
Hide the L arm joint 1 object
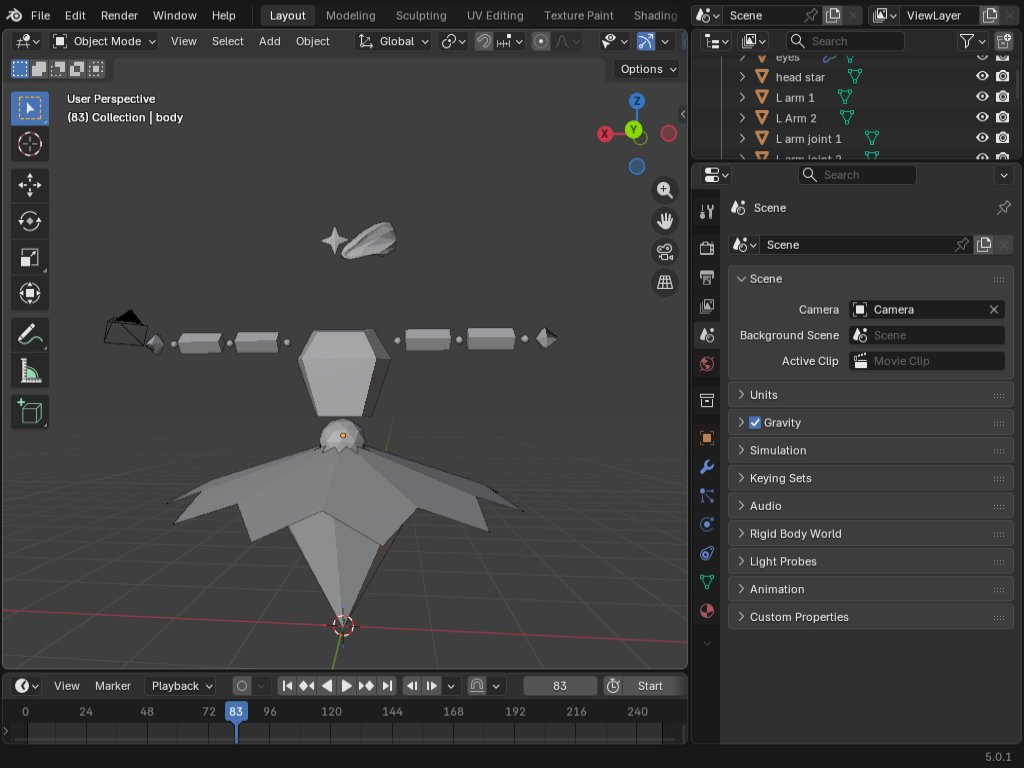click(982, 138)
